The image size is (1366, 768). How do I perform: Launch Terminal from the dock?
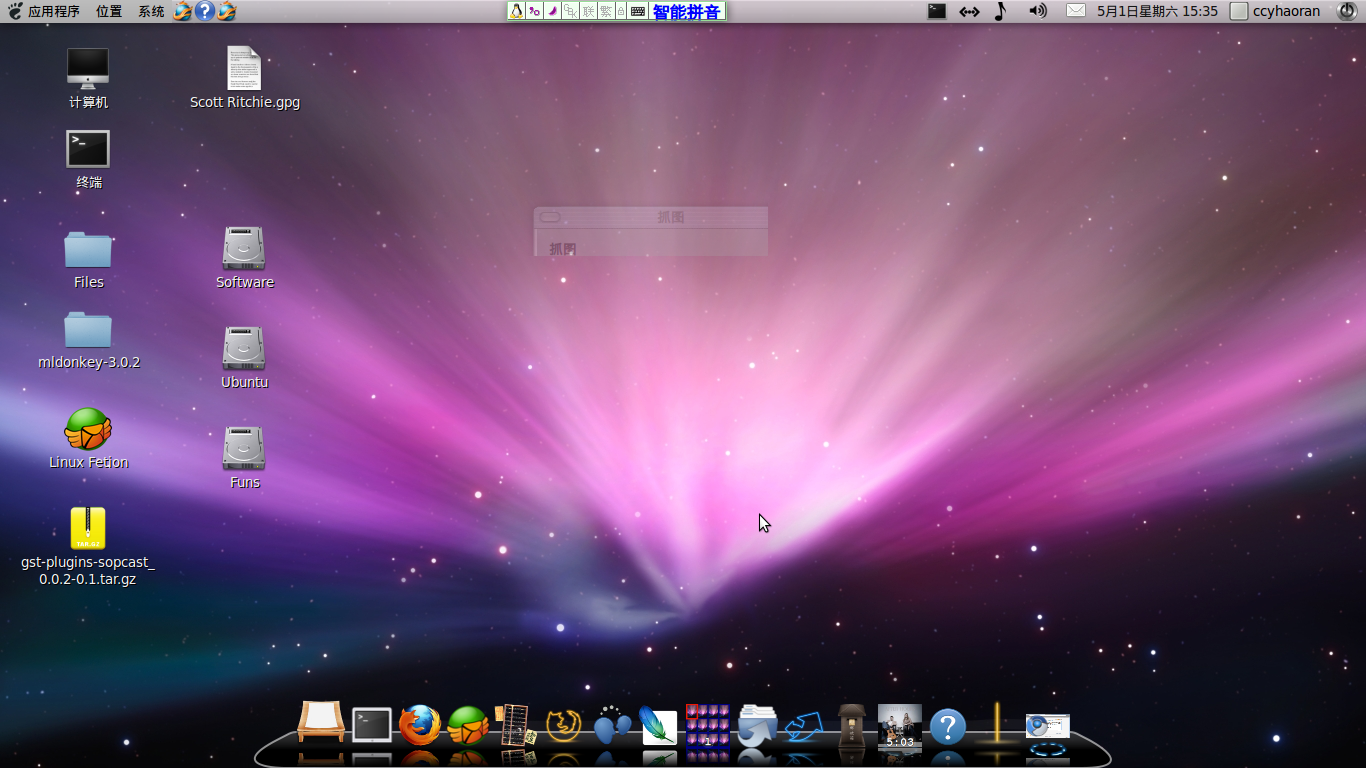pos(372,725)
